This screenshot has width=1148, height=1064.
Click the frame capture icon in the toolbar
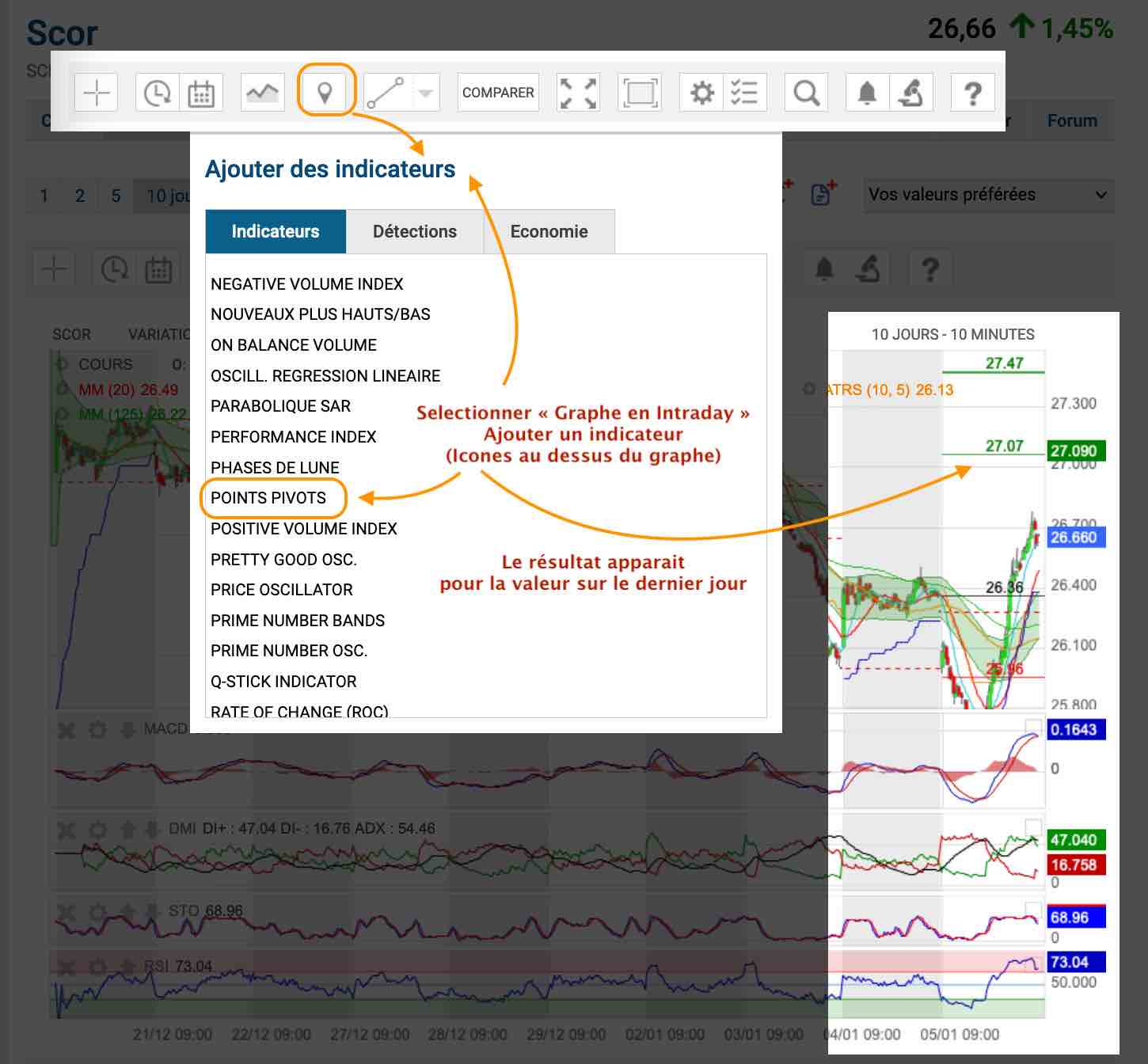640,93
